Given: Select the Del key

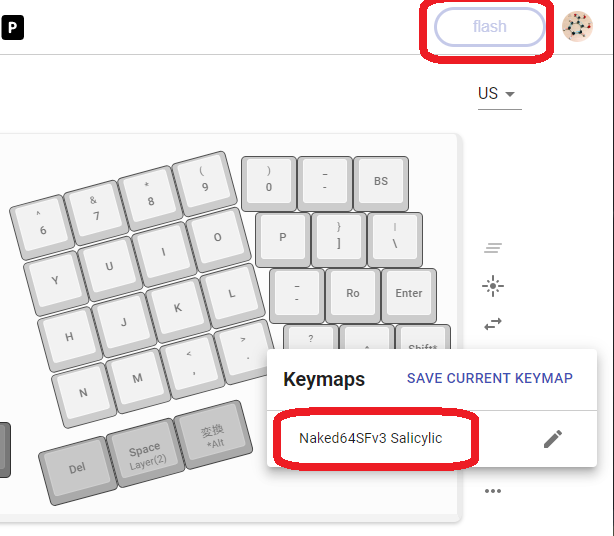Looking at the screenshot, I should point(78,471).
